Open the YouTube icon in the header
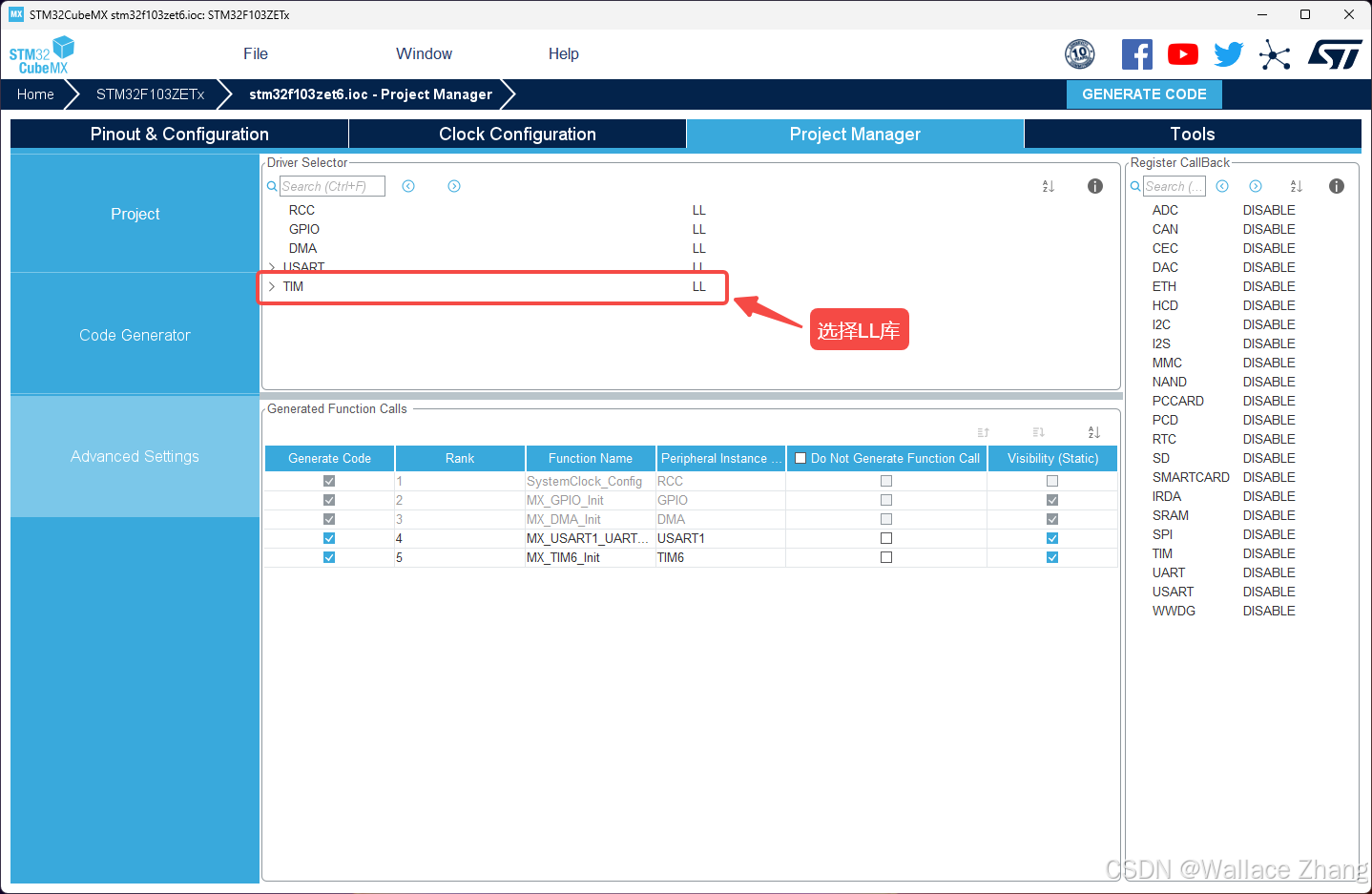This screenshot has width=1372, height=894. [1183, 54]
